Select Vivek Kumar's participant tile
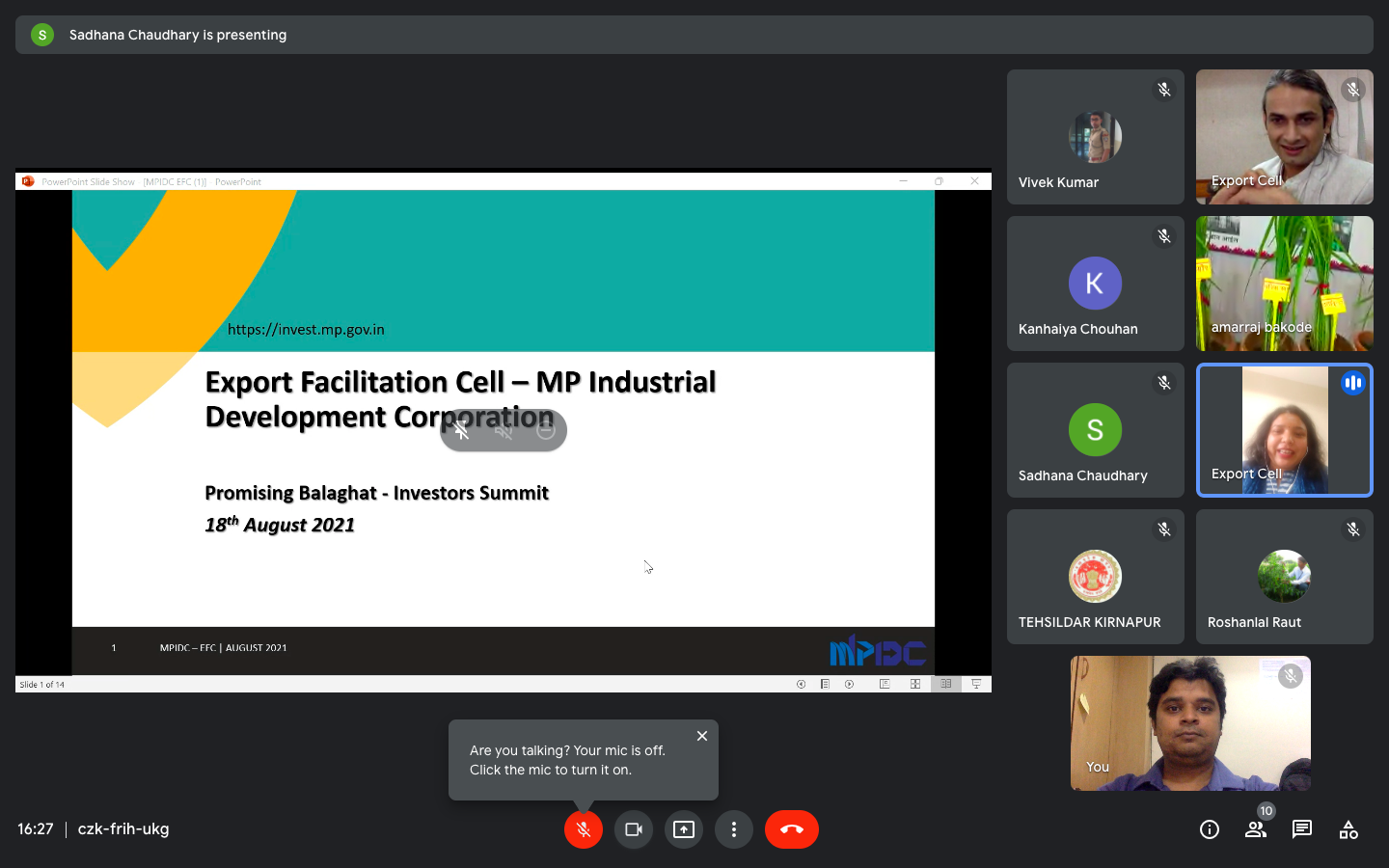 1096,137
